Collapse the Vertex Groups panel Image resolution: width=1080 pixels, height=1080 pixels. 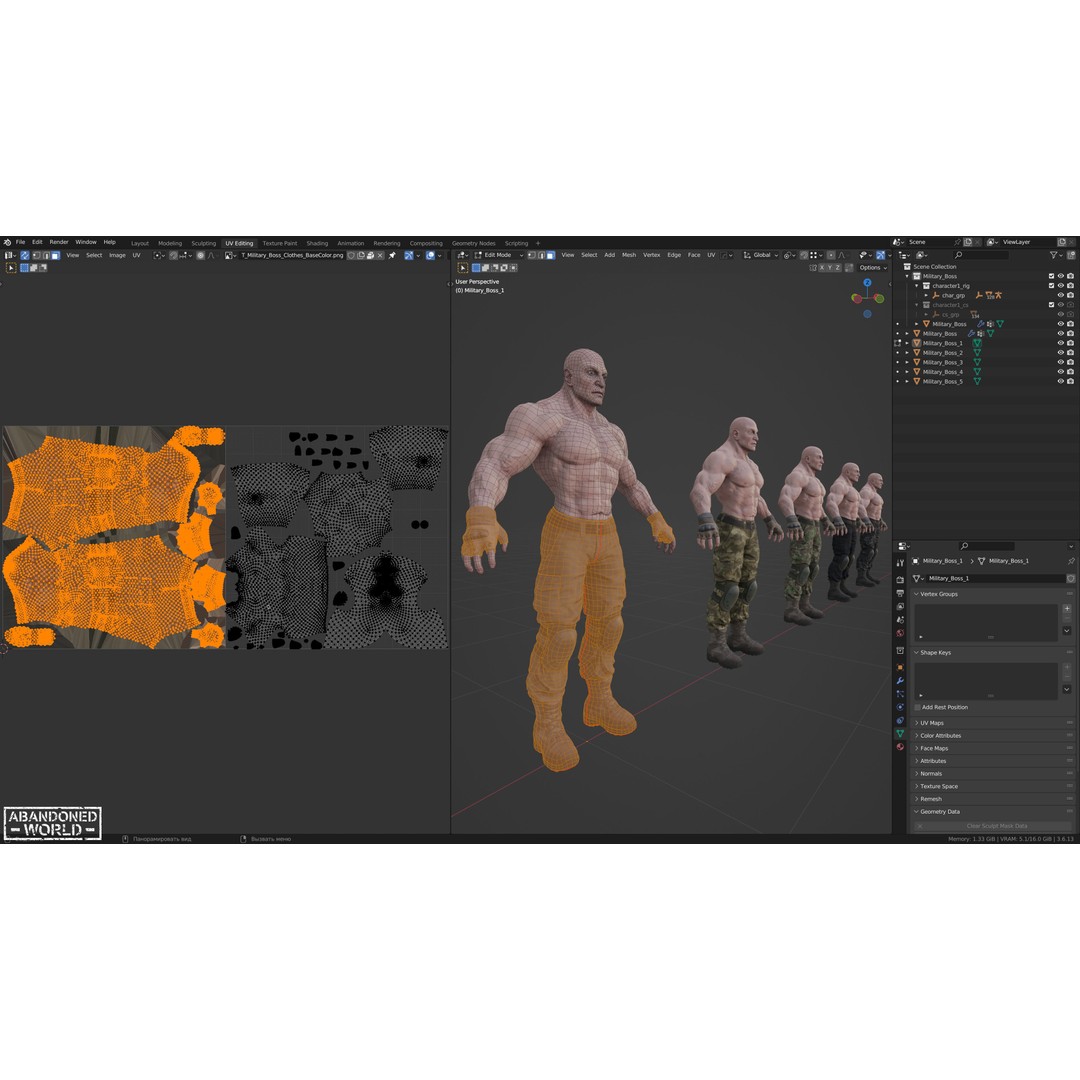[x=993, y=594]
